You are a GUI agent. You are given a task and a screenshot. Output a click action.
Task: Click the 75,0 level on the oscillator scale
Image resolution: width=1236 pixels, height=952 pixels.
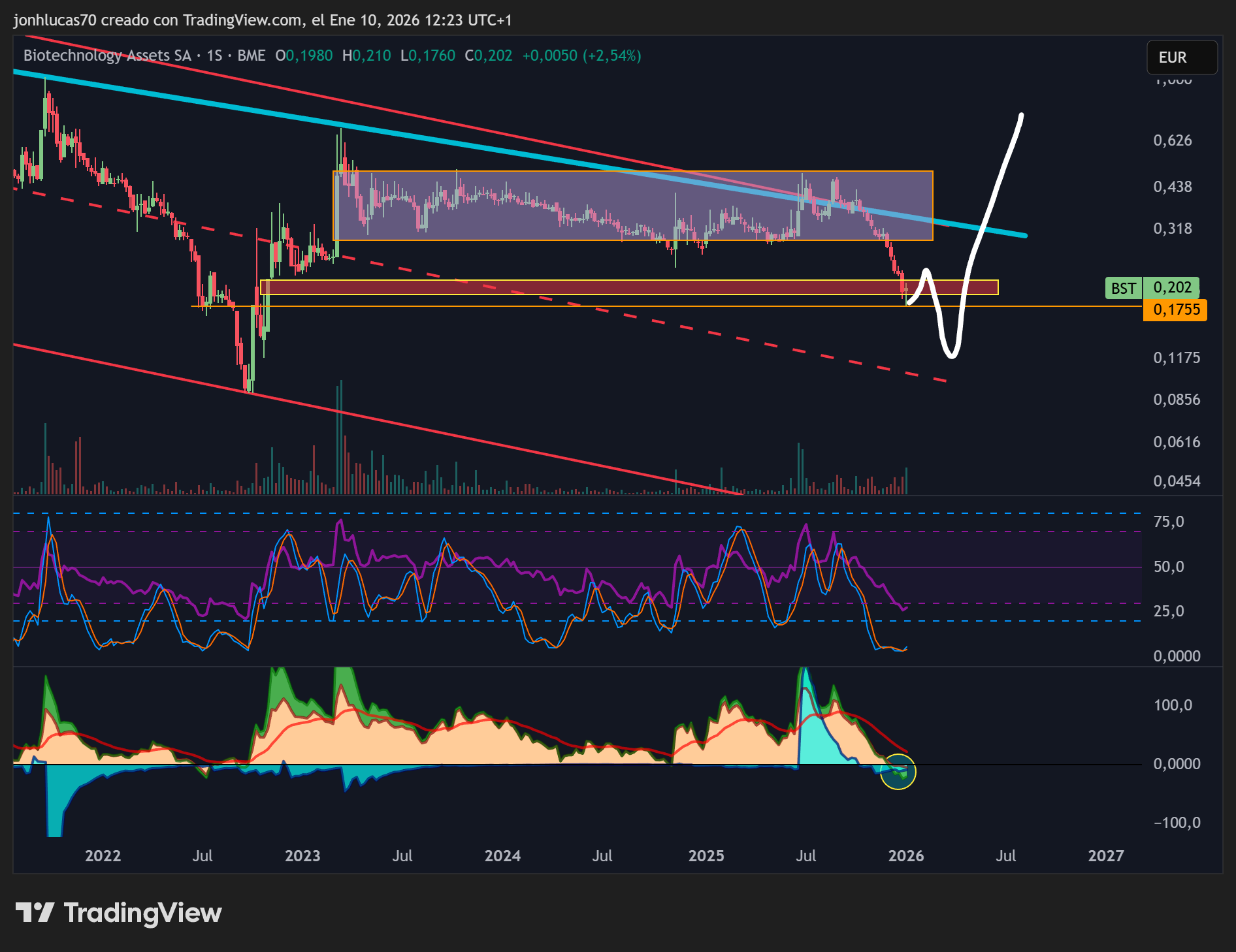click(x=1168, y=522)
